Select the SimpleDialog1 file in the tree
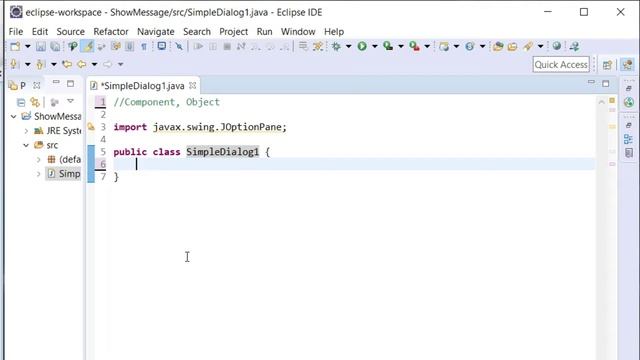The width and height of the screenshot is (640, 360). point(64,174)
